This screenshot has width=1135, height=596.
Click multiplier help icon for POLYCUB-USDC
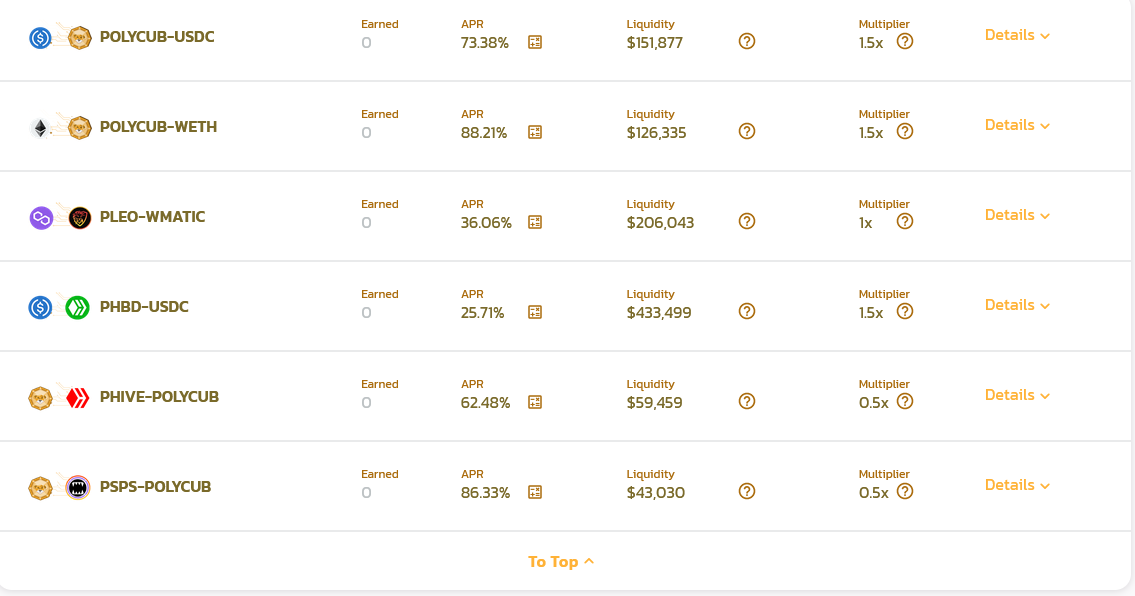(905, 41)
